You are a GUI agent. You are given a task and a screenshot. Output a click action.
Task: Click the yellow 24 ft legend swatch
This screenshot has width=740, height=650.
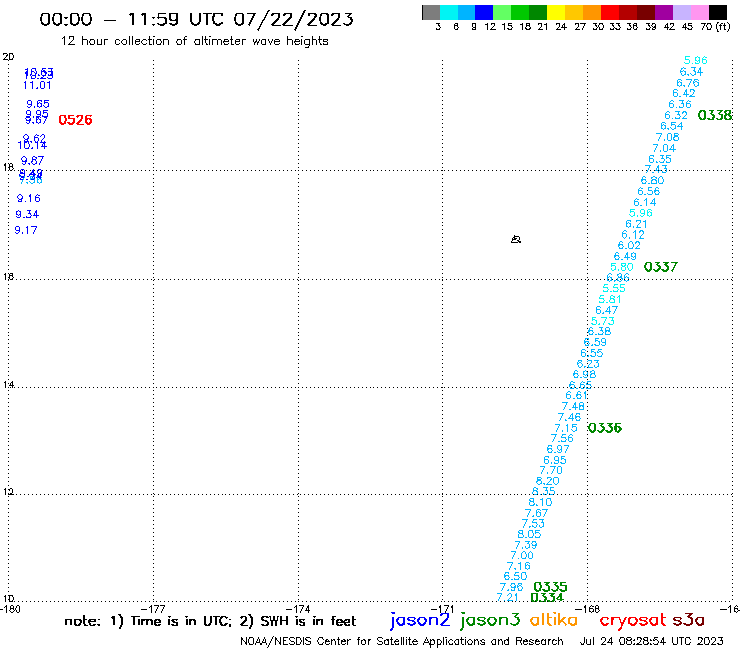pos(556,12)
